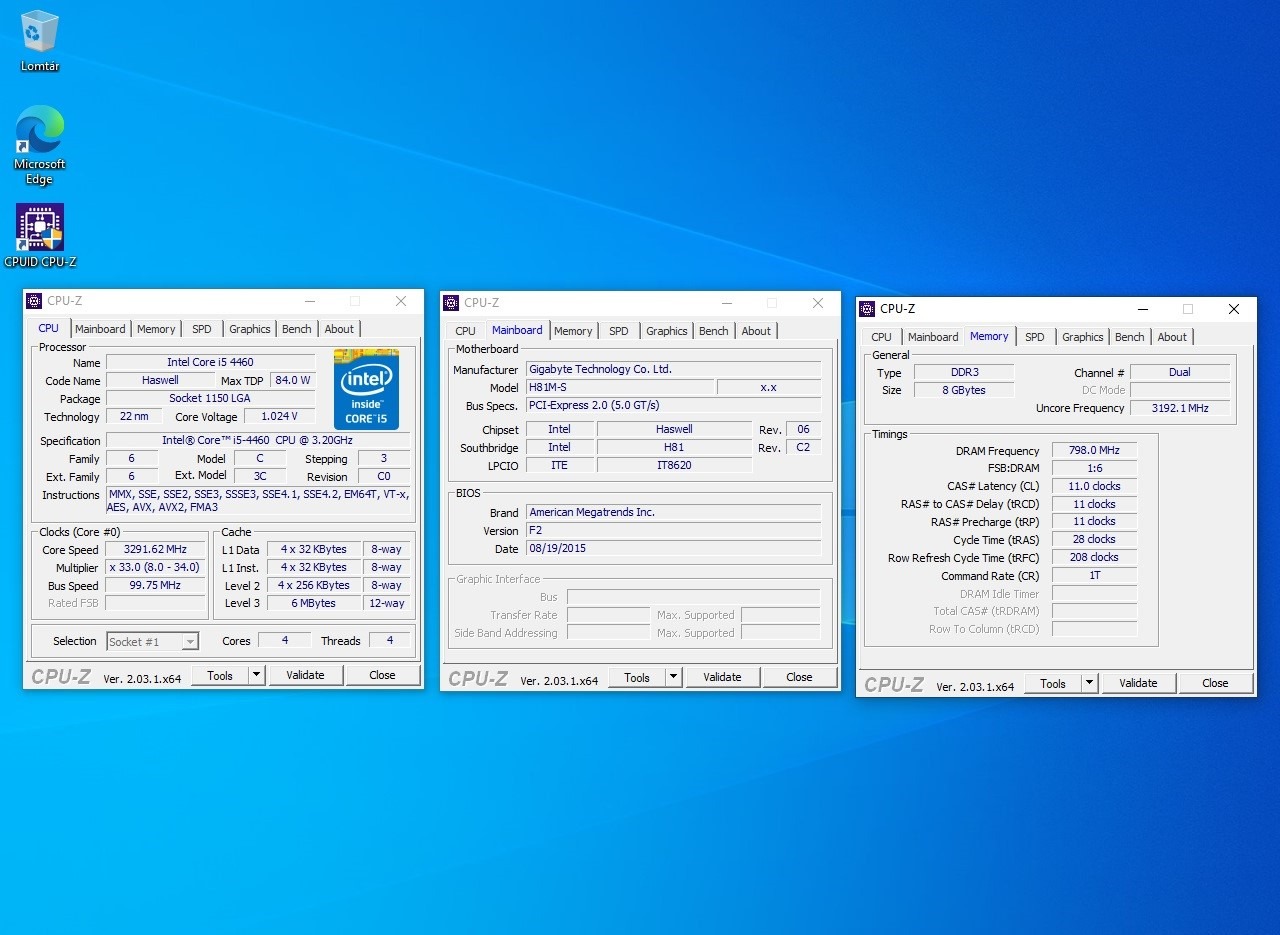Open About tab in CPU window
Screen dimensions: 1280x935
pos(339,329)
